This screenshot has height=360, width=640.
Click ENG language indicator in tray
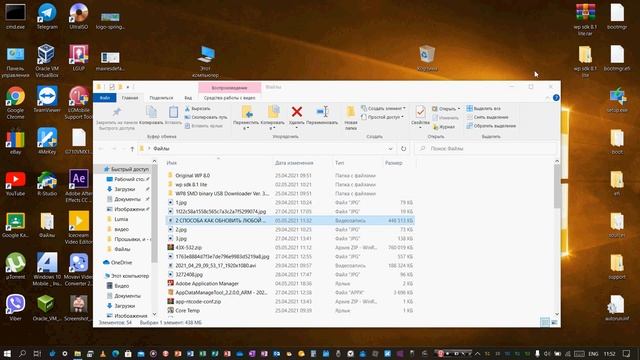click(x=593, y=353)
